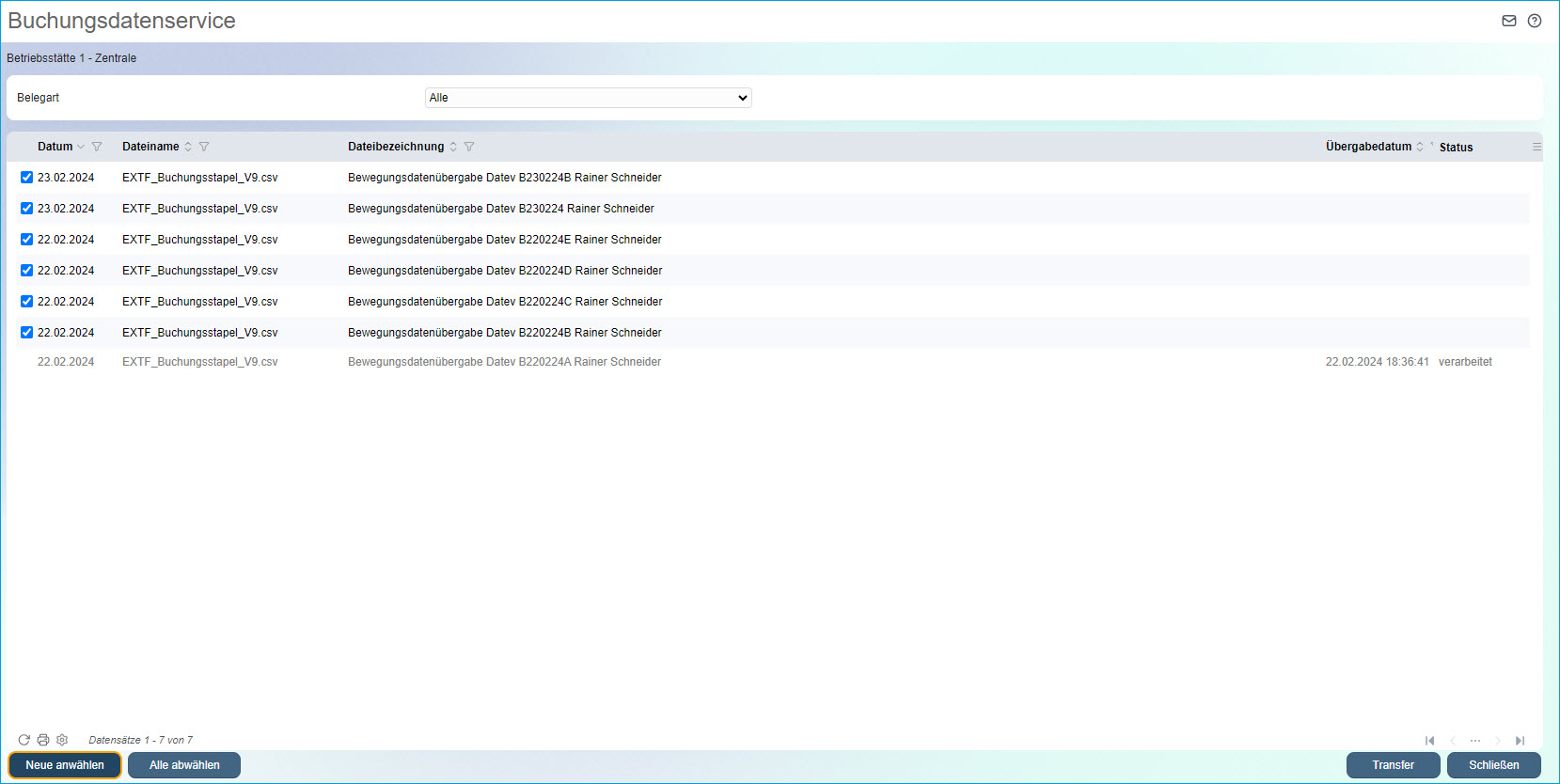This screenshot has height=784, width=1560.
Task: Select description Bewegungsdatenübergabe Datev B220224C
Action: [505, 302]
